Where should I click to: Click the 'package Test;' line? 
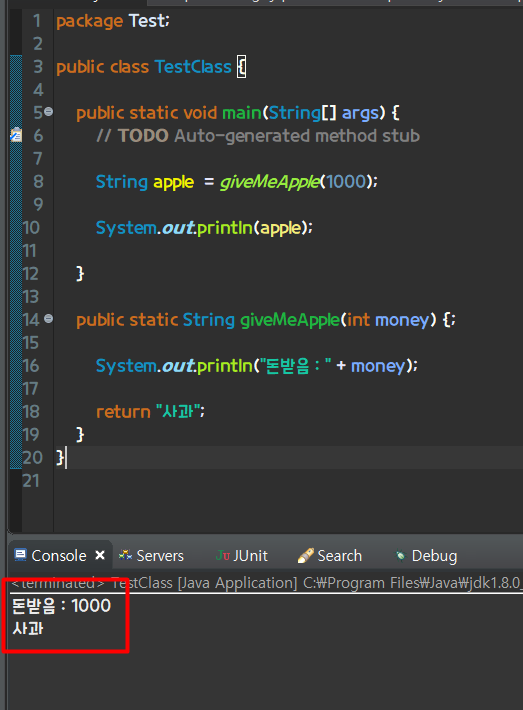point(113,21)
